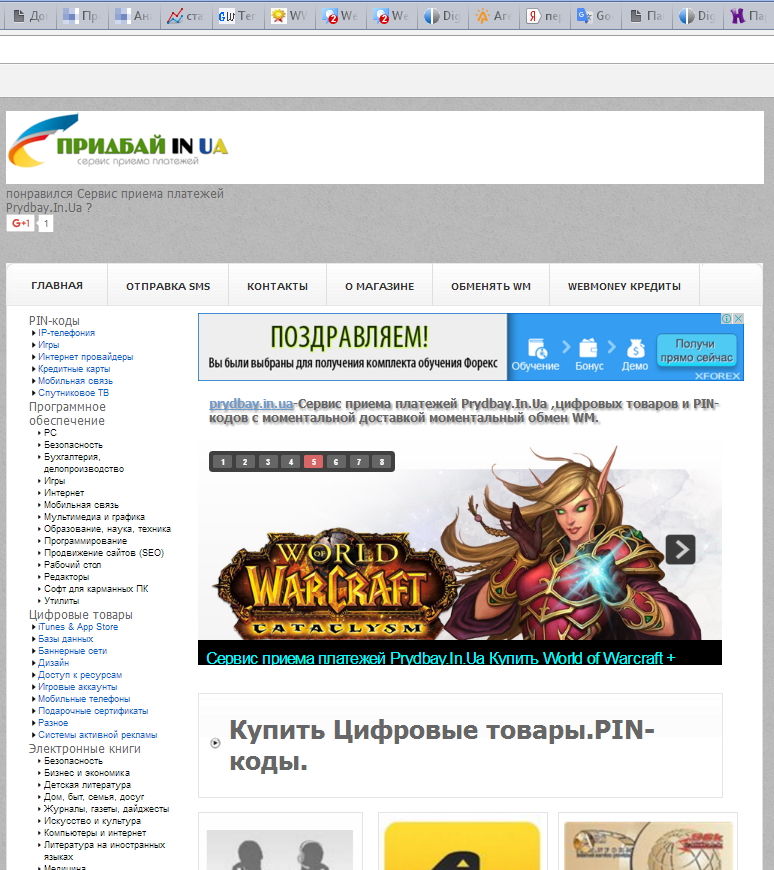The width and height of the screenshot is (774, 870).
Task: Open the О МАГАЗИНЕ page
Action: tap(380, 286)
